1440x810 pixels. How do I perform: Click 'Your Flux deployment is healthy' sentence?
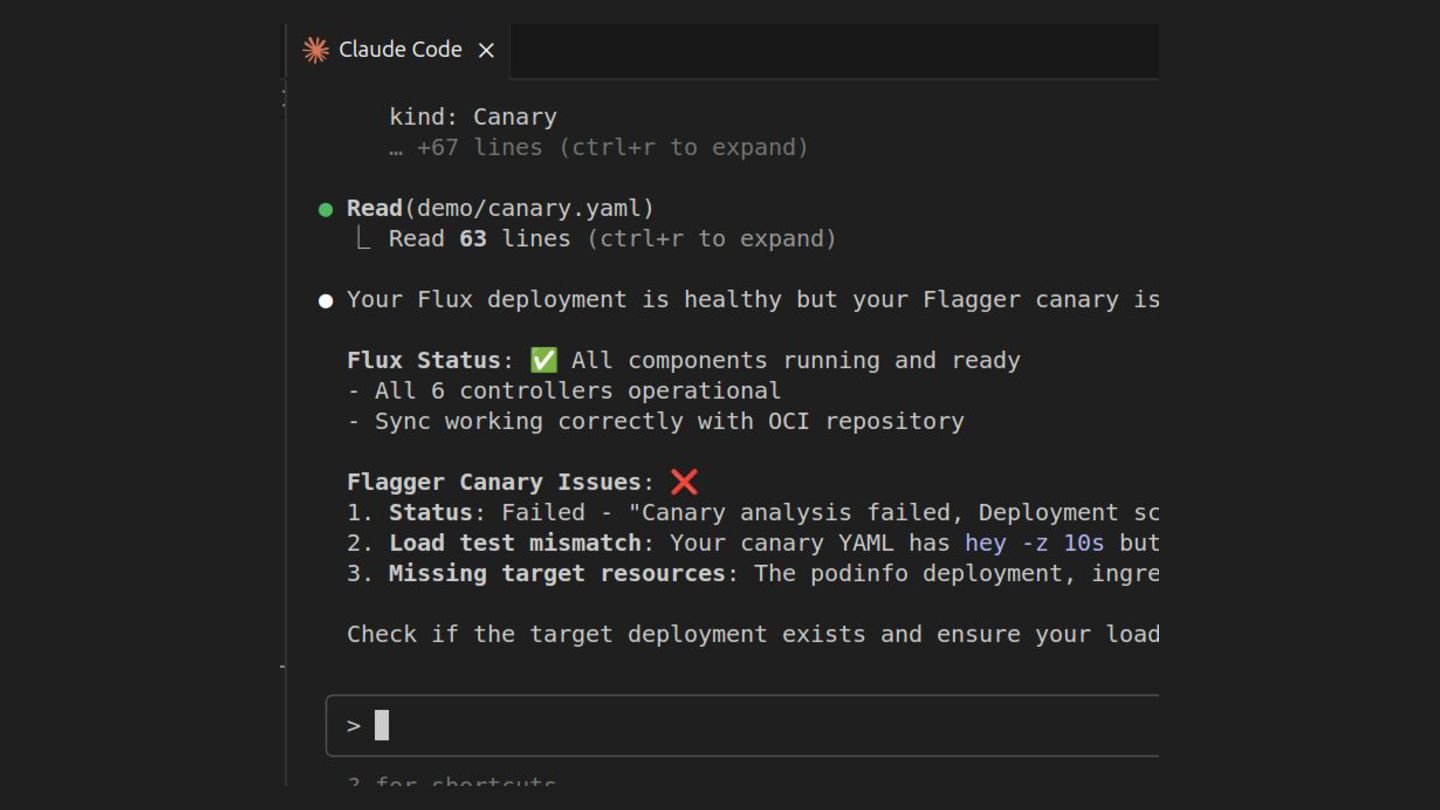(753, 300)
